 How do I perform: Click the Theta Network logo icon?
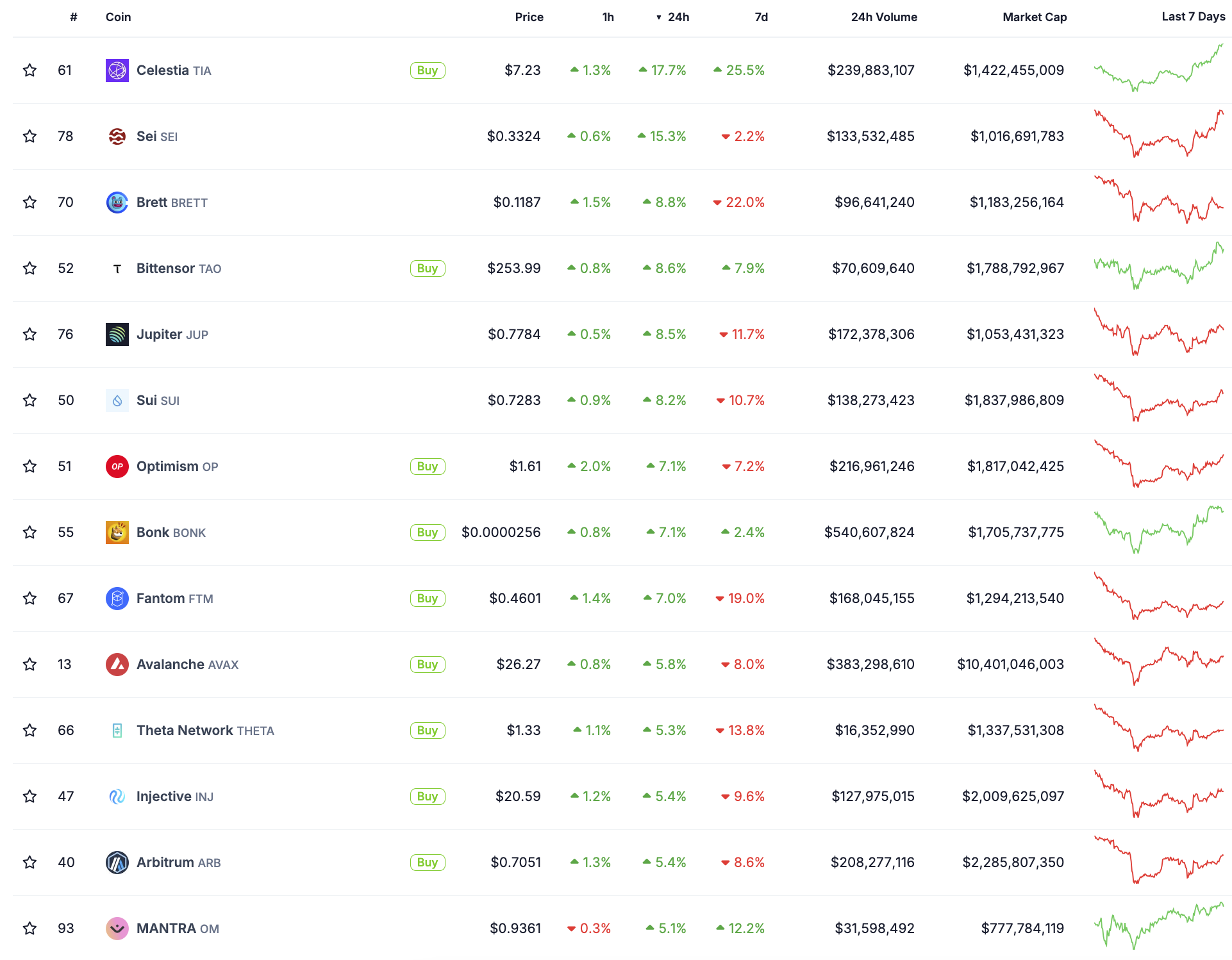(117, 731)
